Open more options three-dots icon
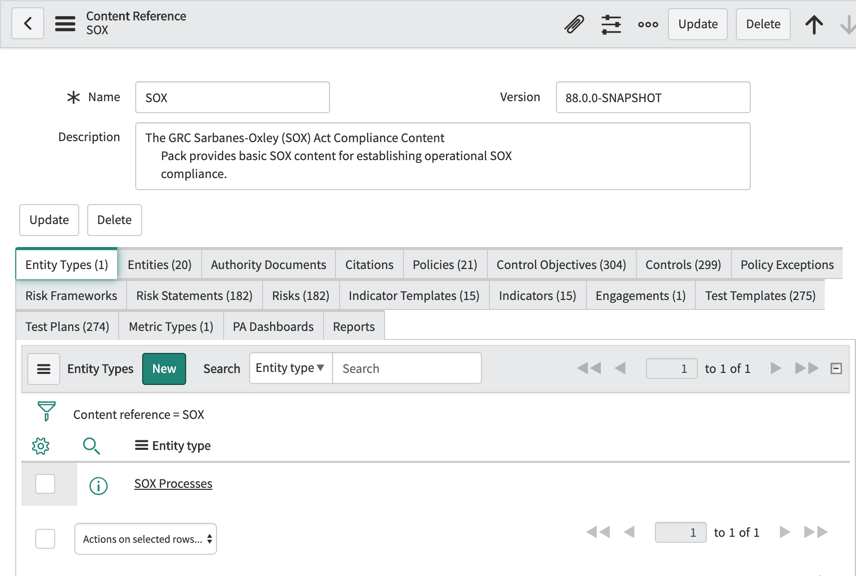The height and width of the screenshot is (576, 856). coord(648,24)
